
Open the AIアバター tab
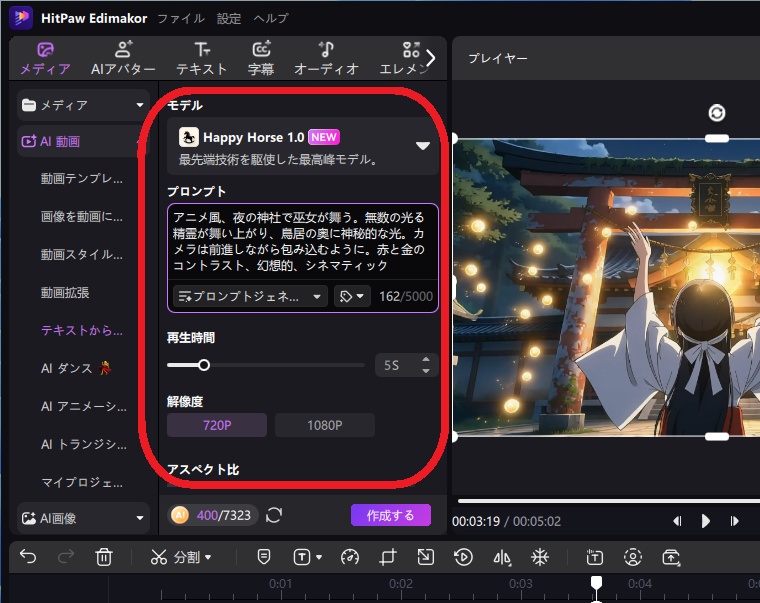(x=123, y=59)
